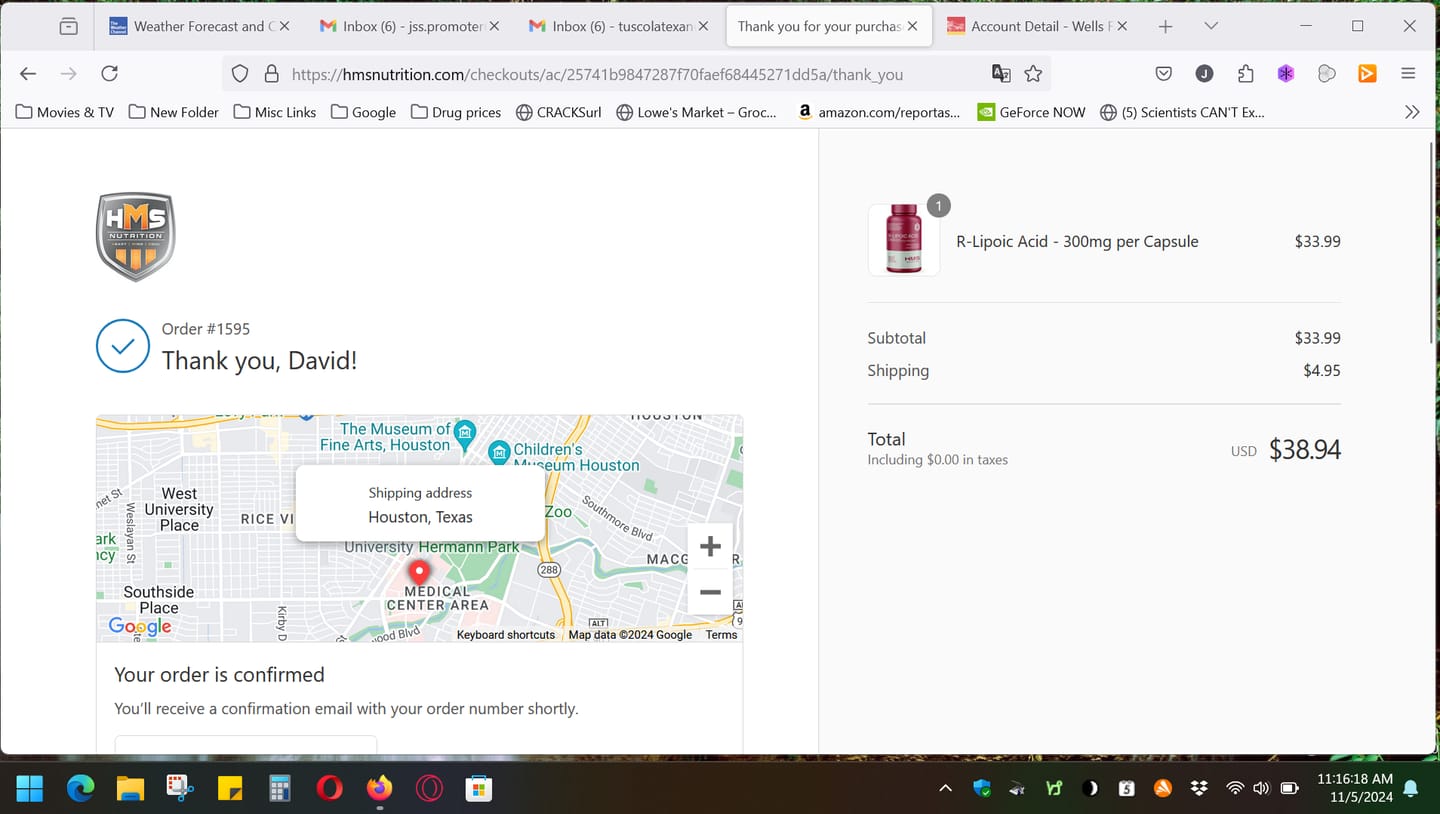This screenshot has width=1440, height=814.
Task: Click R-Lipoic Acid product thumbnail
Action: 904,240
